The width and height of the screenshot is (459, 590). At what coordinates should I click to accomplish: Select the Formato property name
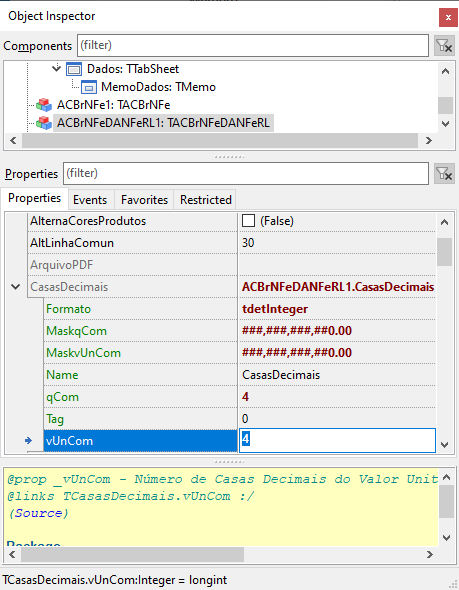point(68,309)
